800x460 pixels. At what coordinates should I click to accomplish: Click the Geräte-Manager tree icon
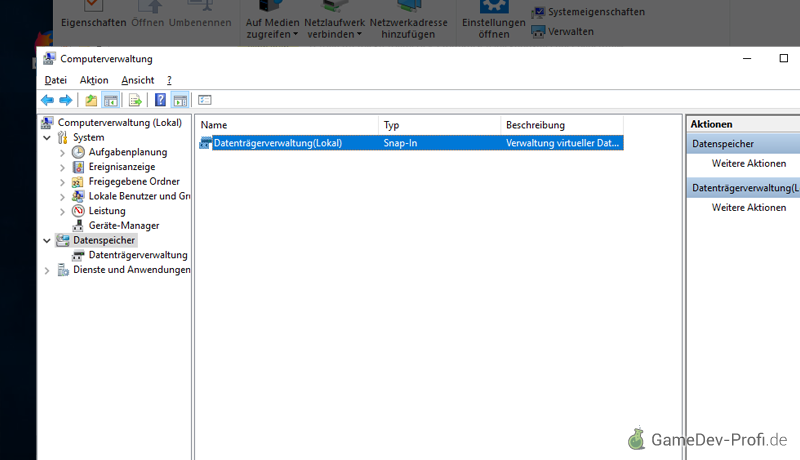[x=79, y=226]
